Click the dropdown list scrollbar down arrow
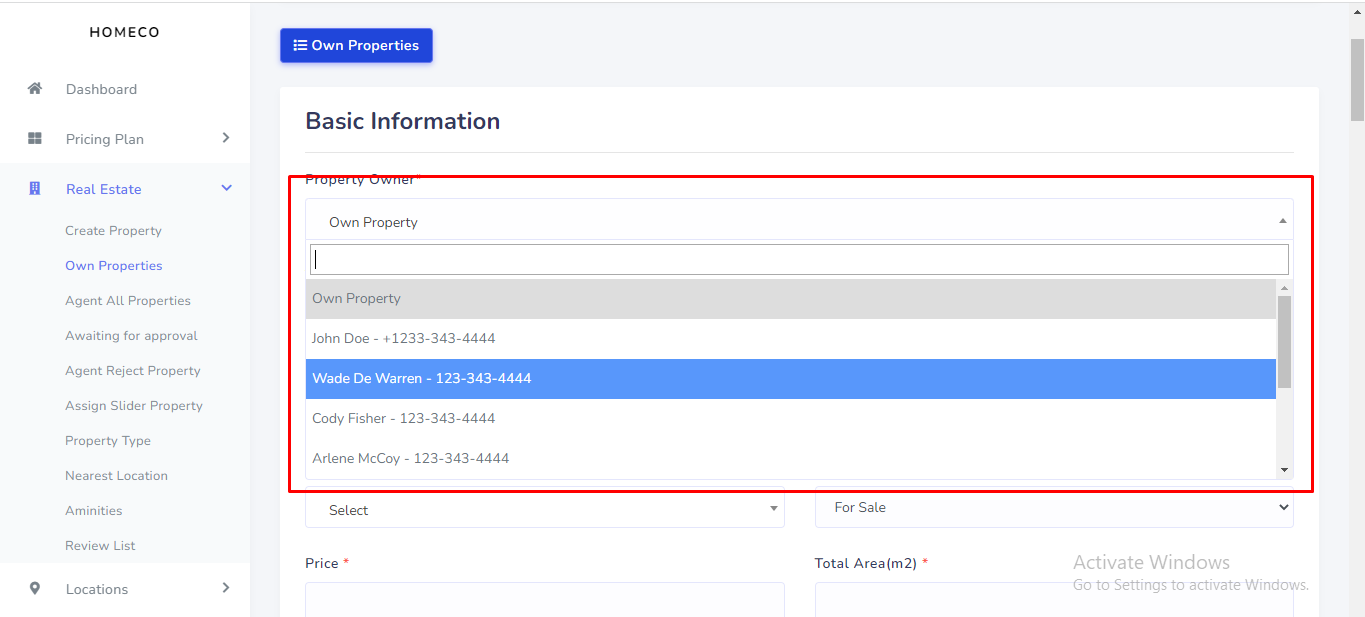This screenshot has width=1365, height=617. coord(1284,470)
